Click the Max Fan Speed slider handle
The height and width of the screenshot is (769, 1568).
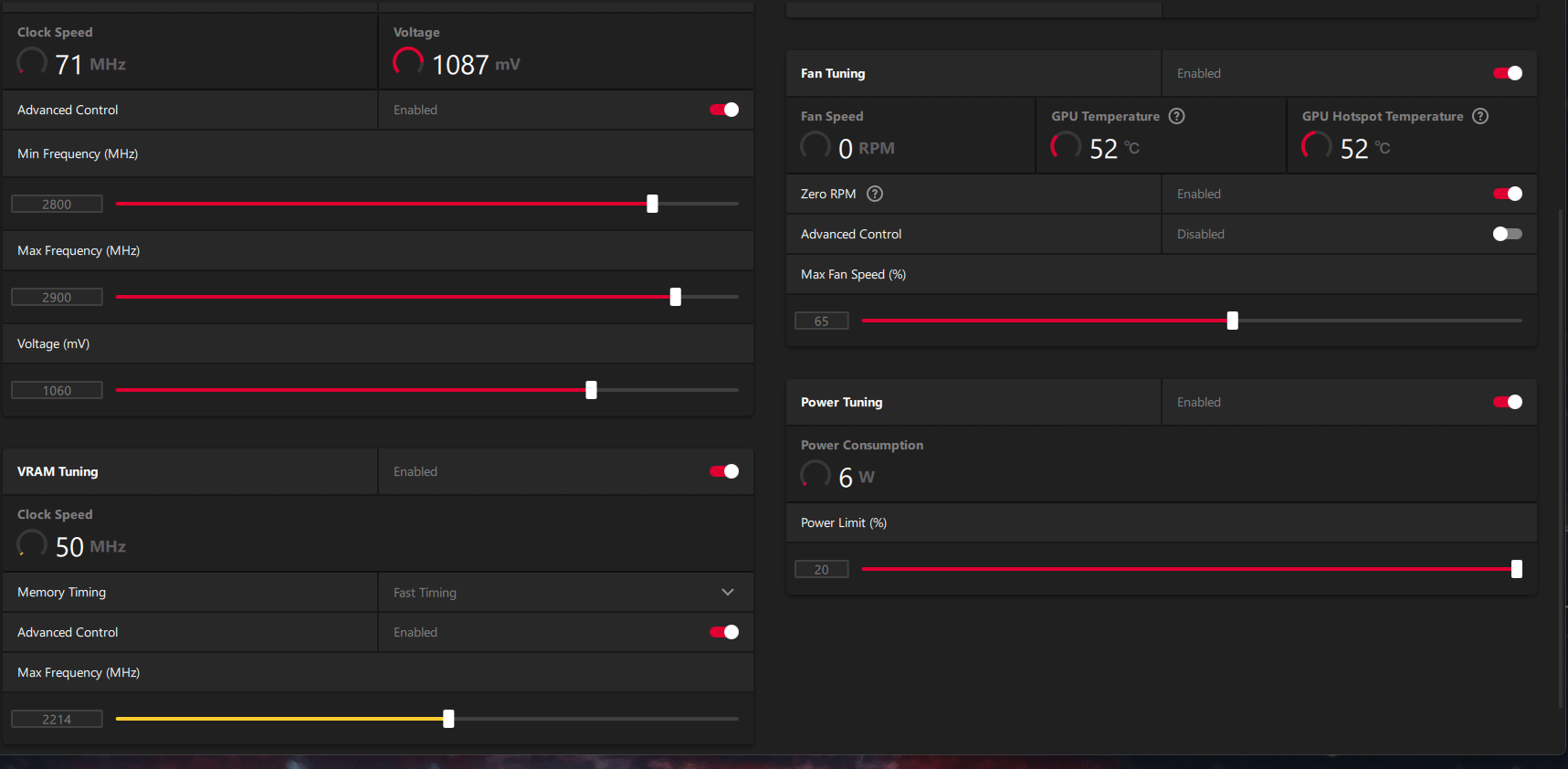pyautogui.click(x=1232, y=321)
